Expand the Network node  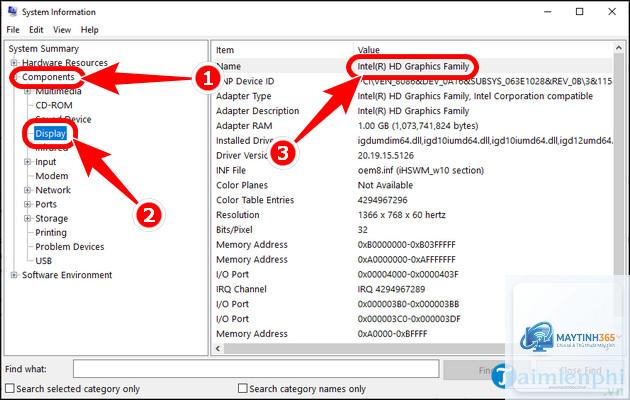coord(27,190)
